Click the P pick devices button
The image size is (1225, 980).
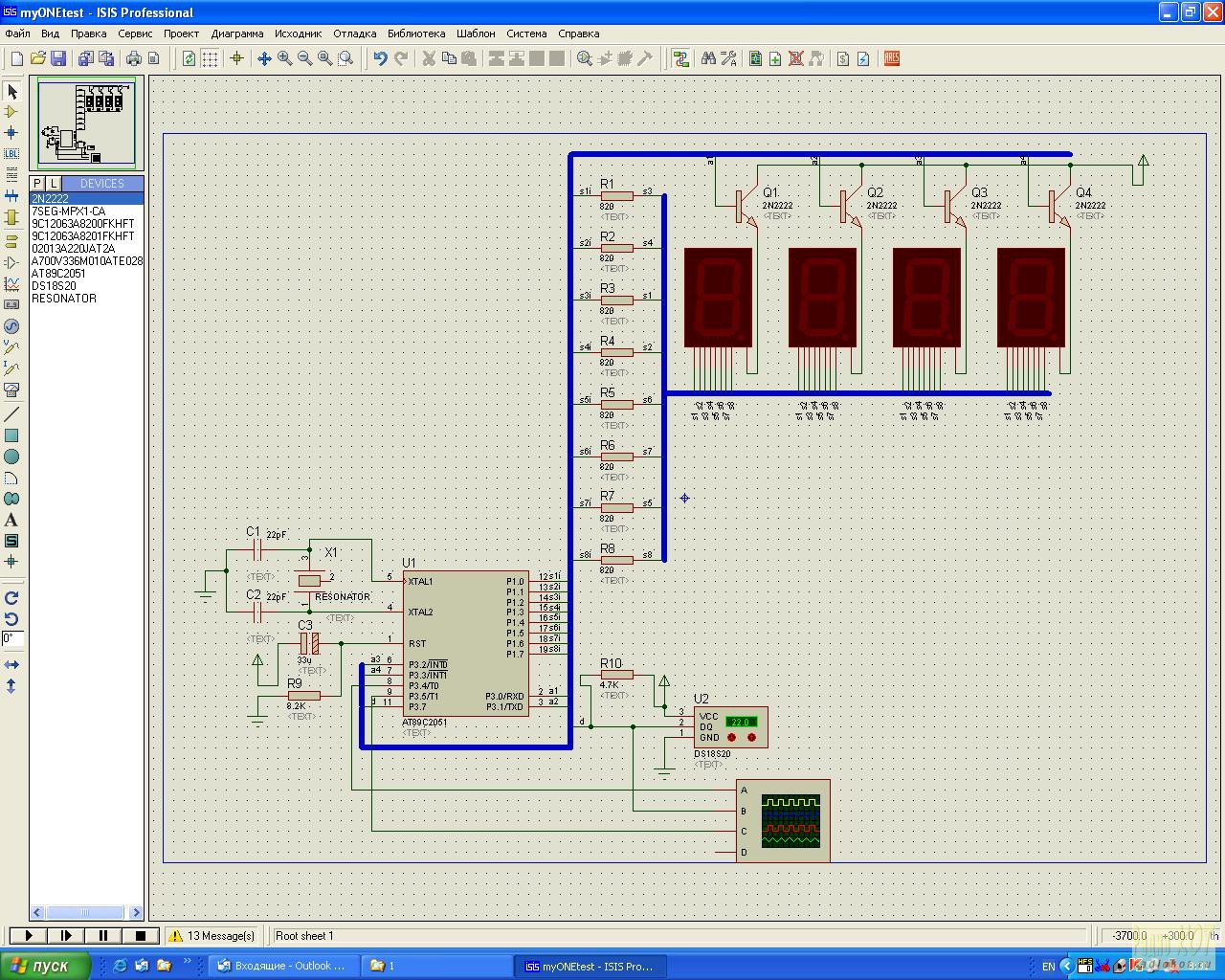pyautogui.click(x=37, y=183)
